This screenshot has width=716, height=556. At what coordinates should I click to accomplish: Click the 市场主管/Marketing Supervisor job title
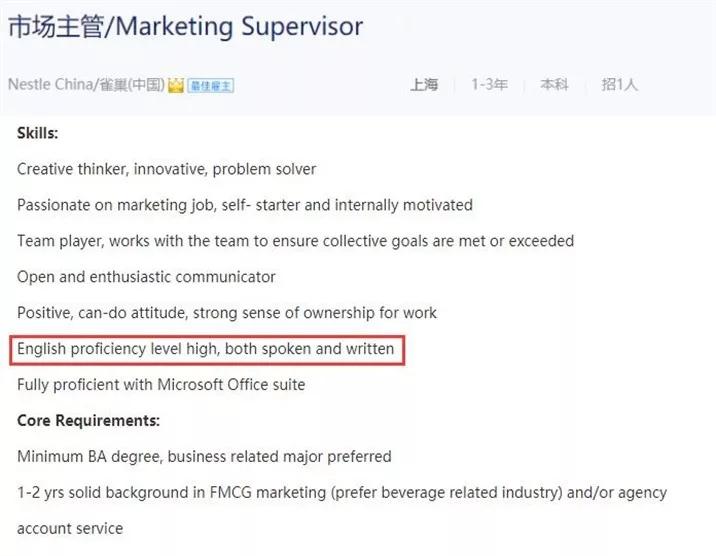(x=185, y=27)
